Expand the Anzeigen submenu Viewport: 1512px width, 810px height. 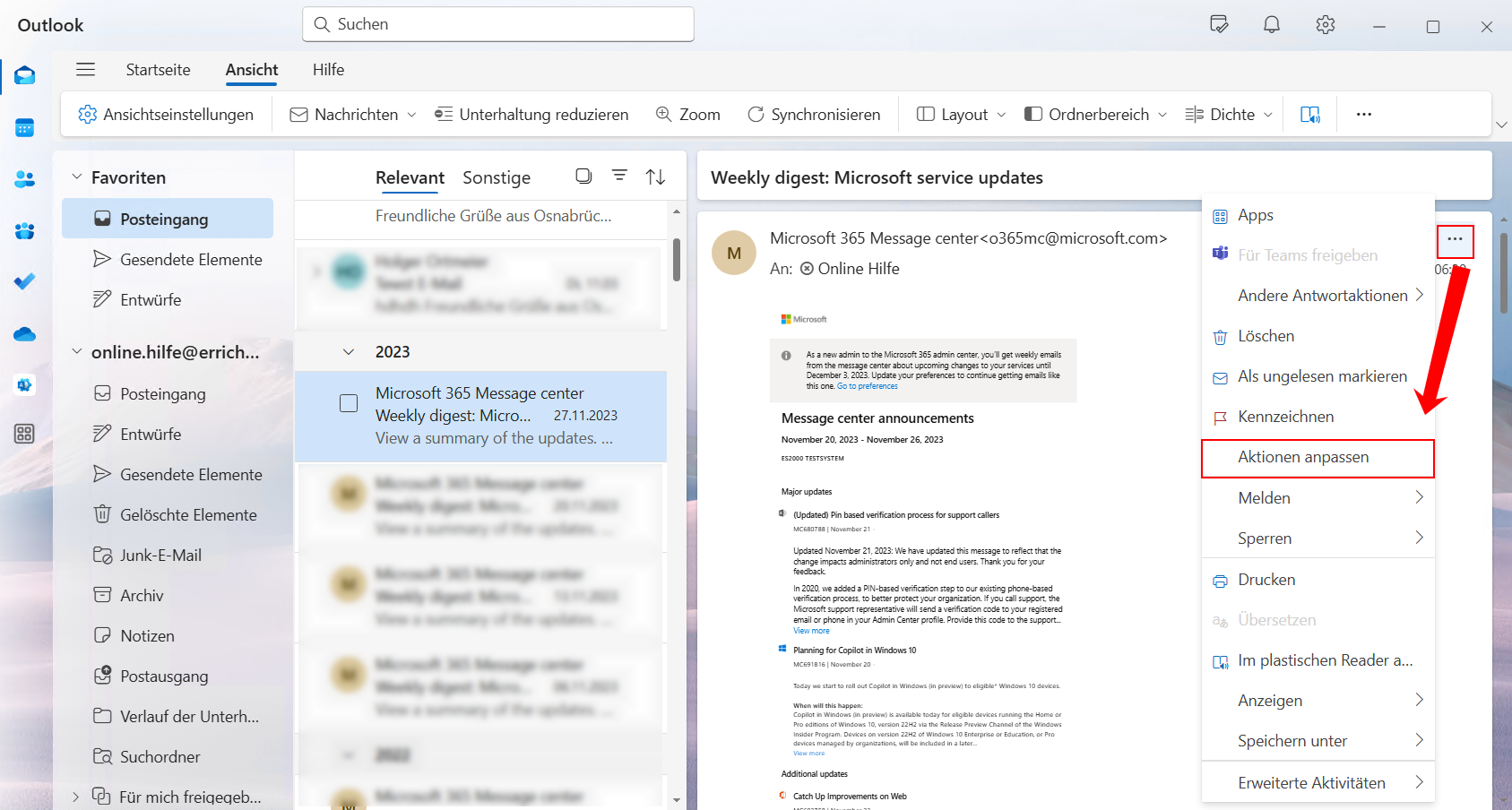(1318, 701)
